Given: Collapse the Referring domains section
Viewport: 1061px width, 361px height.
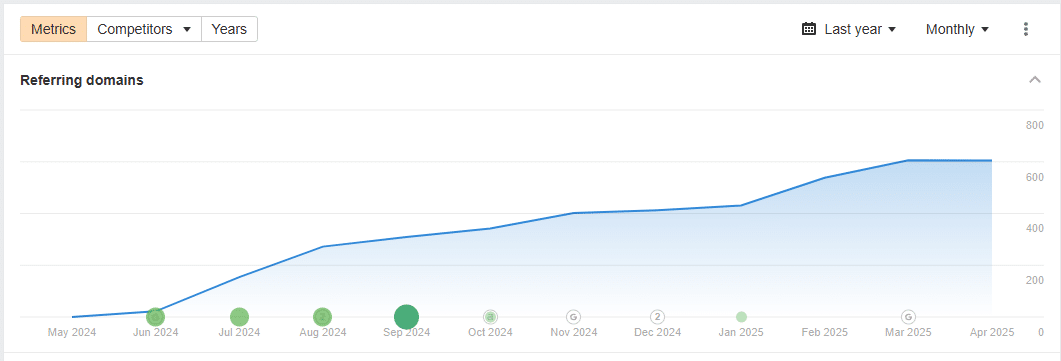Looking at the screenshot, I should (1035, 80).
